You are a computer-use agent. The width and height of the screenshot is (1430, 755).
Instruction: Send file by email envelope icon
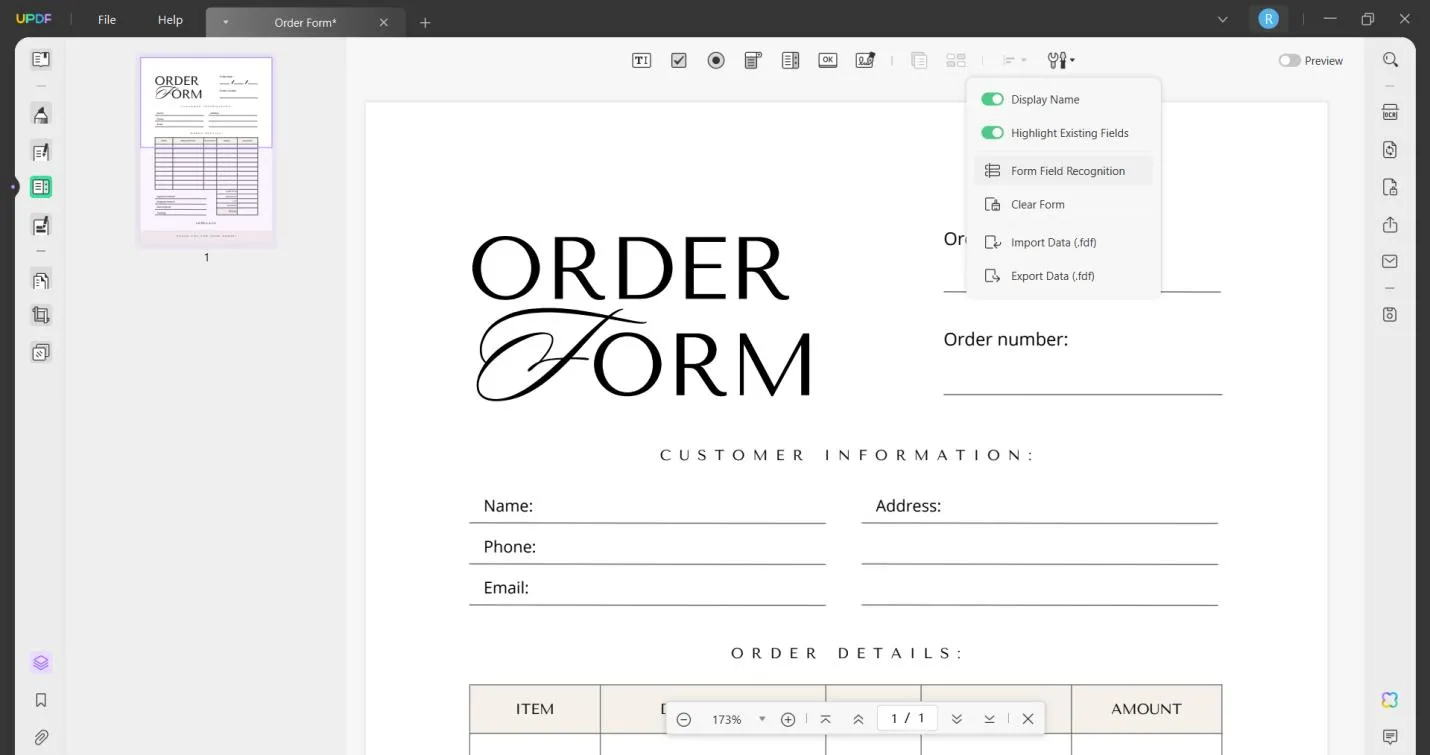pos(1390,262)
